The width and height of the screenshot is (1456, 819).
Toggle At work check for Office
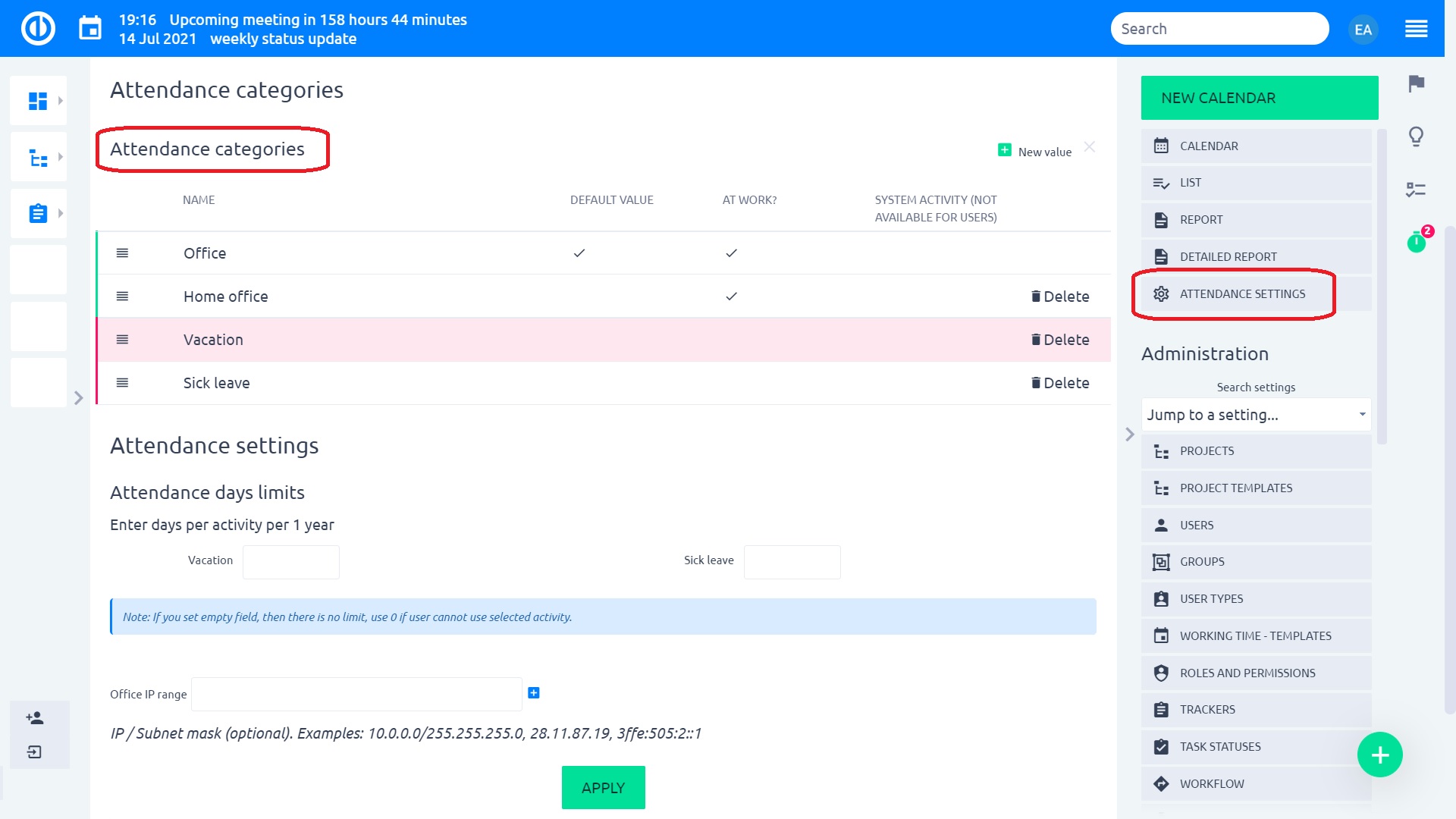[731, 253]
